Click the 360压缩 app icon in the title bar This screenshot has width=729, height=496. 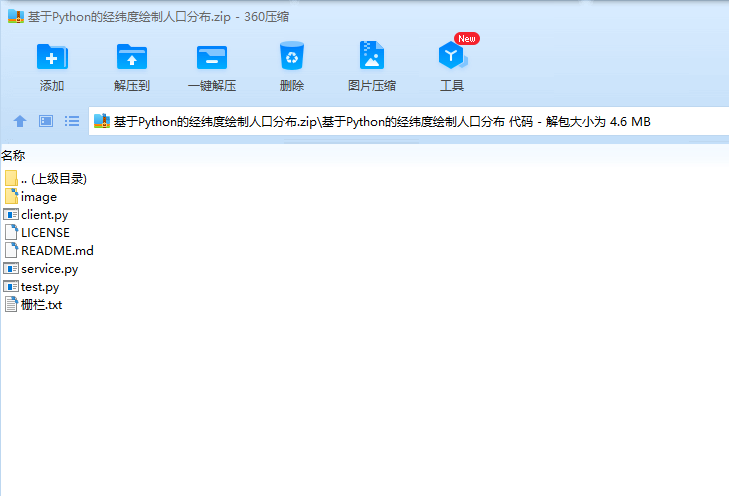16,17
